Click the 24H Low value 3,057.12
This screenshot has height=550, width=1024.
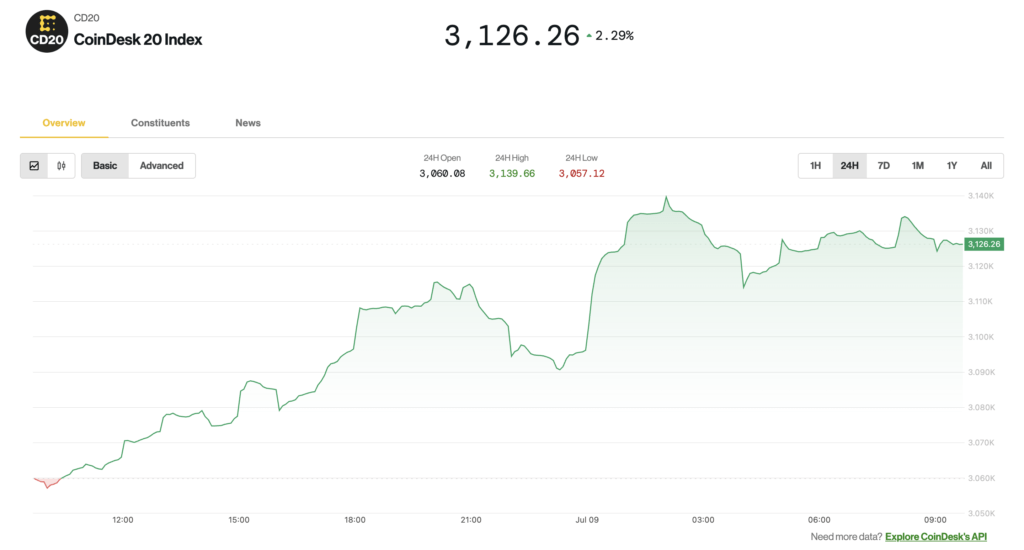click(581, 174)
